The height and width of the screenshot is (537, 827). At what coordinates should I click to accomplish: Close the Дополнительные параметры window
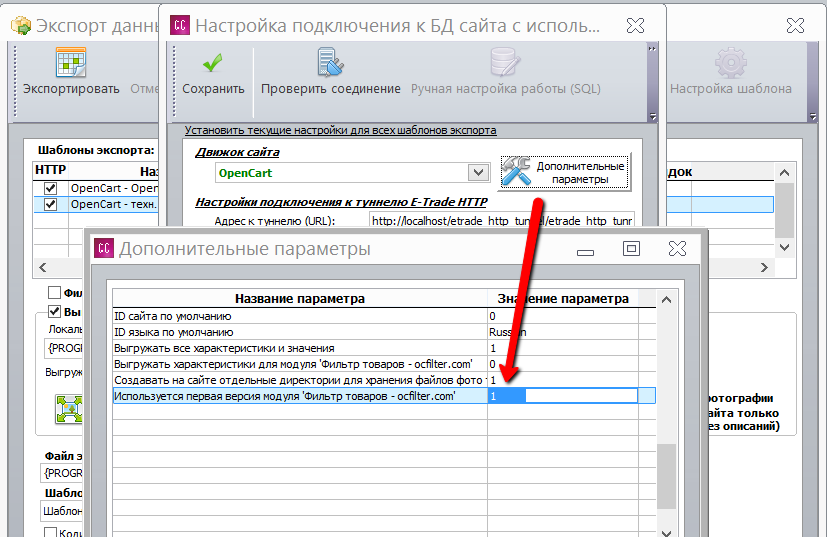click(677, 248)
